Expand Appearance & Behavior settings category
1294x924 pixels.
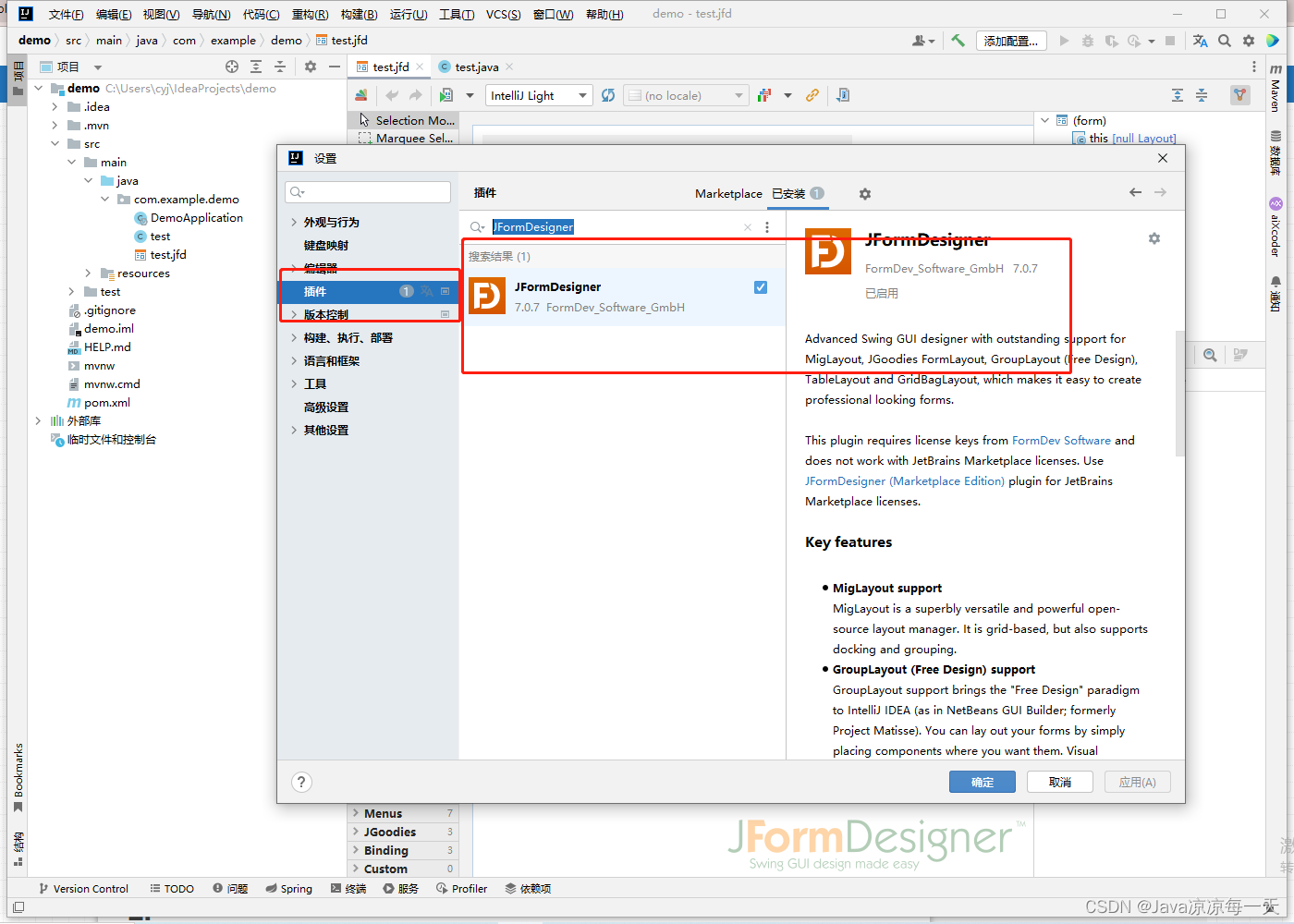point(294,223)
